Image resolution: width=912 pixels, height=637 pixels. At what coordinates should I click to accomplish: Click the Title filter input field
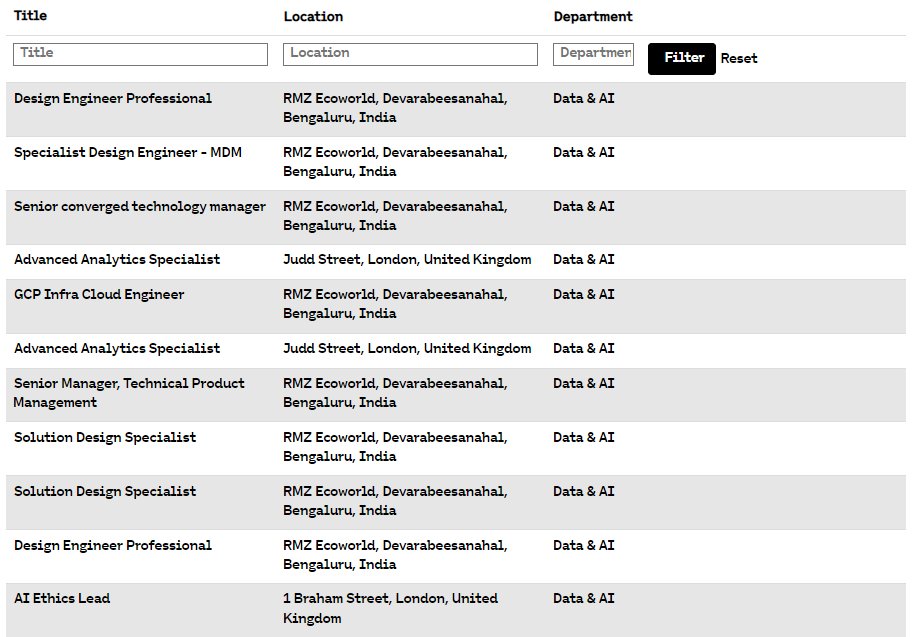(x=140, y=54)
